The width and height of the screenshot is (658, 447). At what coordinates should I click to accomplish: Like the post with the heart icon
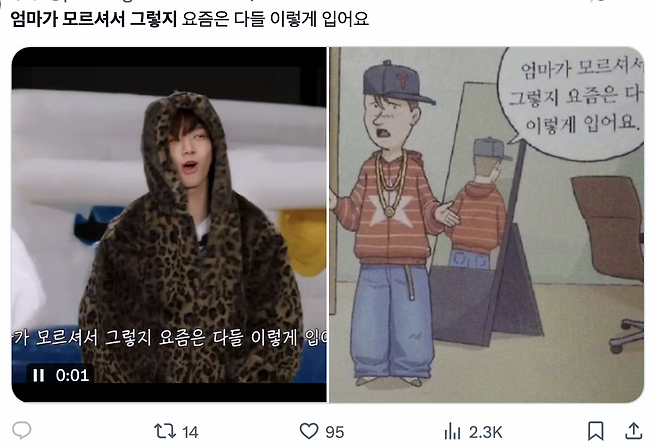pos(309,431)
